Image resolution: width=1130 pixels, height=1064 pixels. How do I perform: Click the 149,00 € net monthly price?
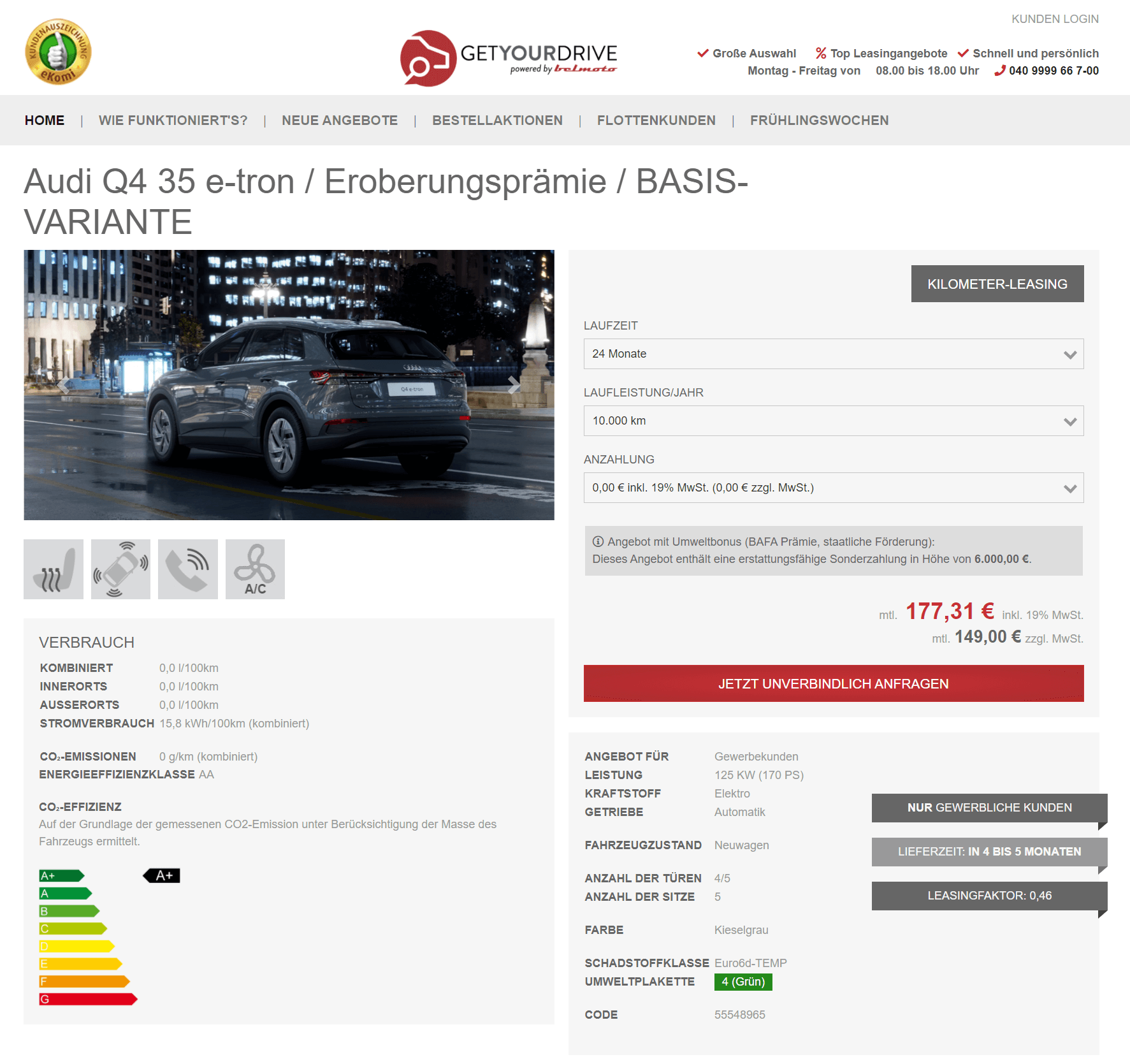pos(987,637)
